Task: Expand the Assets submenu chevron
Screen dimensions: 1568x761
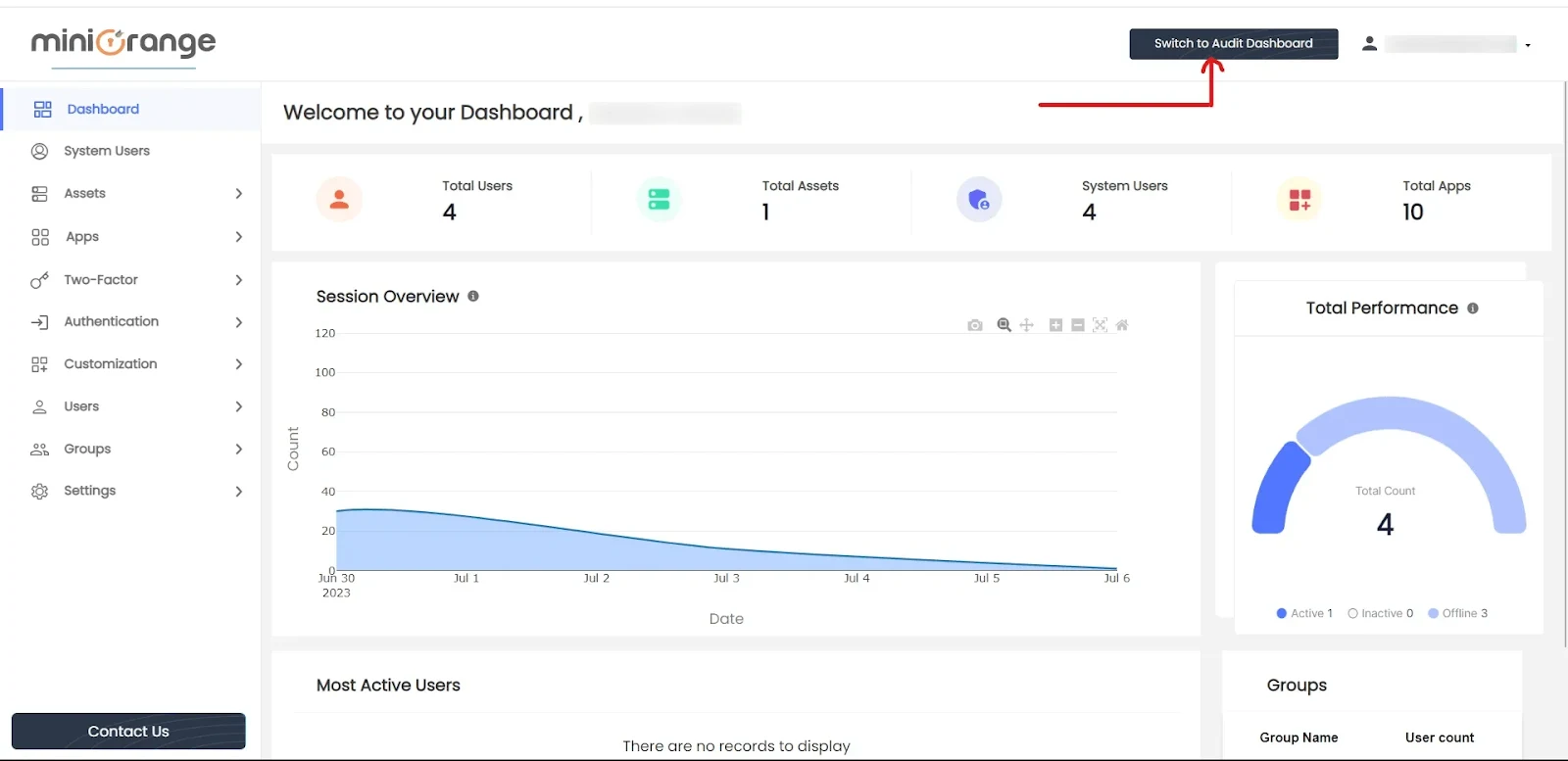Action: click(238, 194)
